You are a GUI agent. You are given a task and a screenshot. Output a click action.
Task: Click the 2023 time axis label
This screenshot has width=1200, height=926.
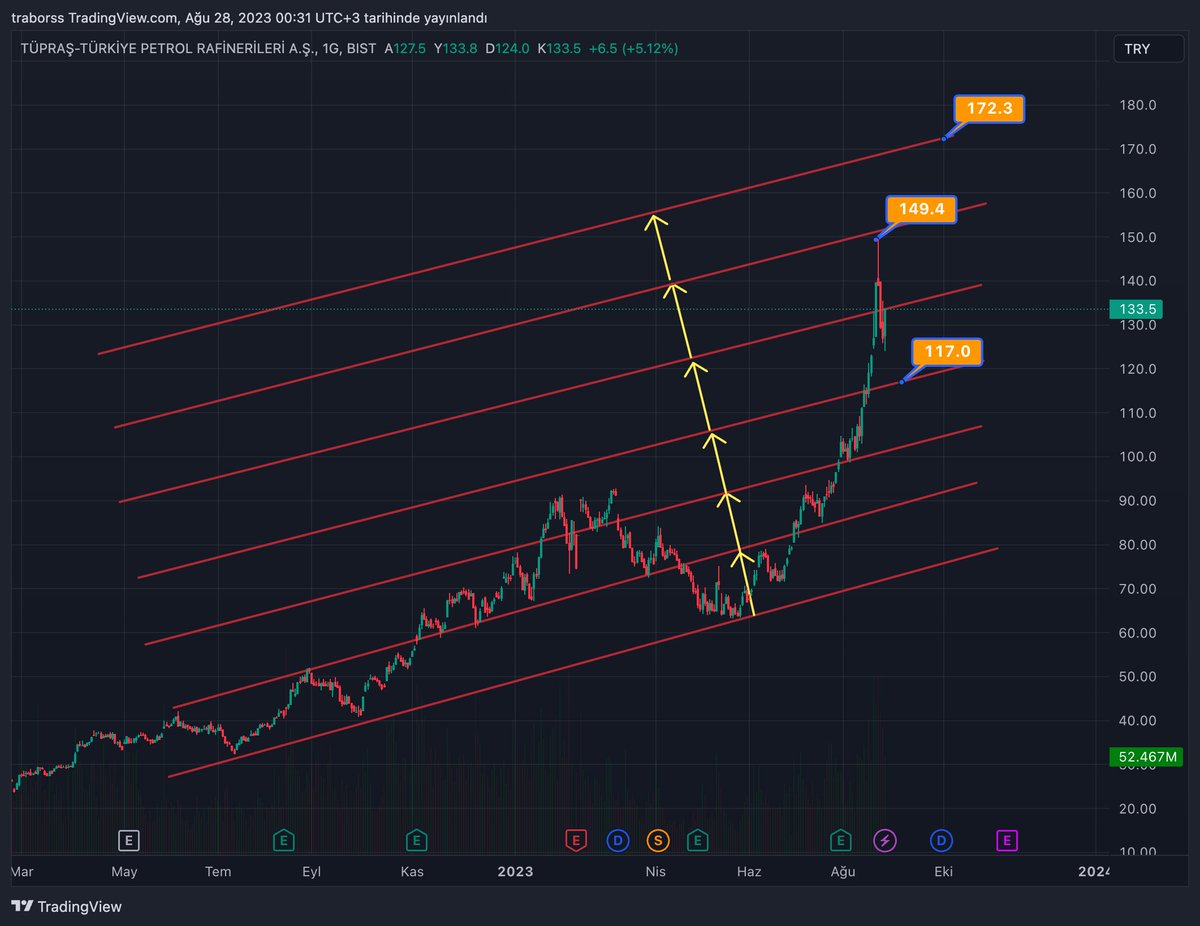(x=516, y=872)
